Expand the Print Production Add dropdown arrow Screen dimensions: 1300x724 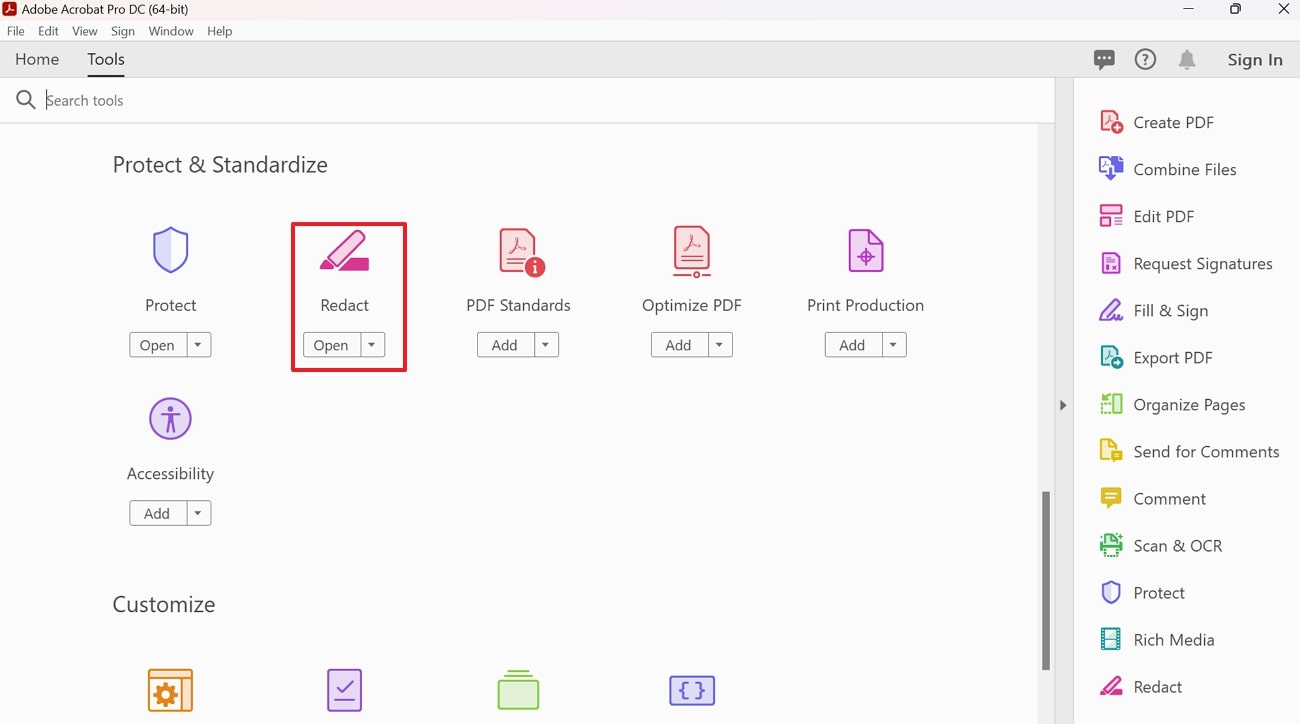[x=894, y=345]
